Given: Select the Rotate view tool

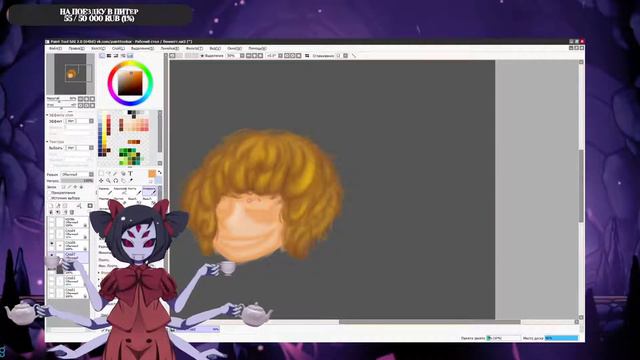Looking at the screenshot, I should coord(116,180).
